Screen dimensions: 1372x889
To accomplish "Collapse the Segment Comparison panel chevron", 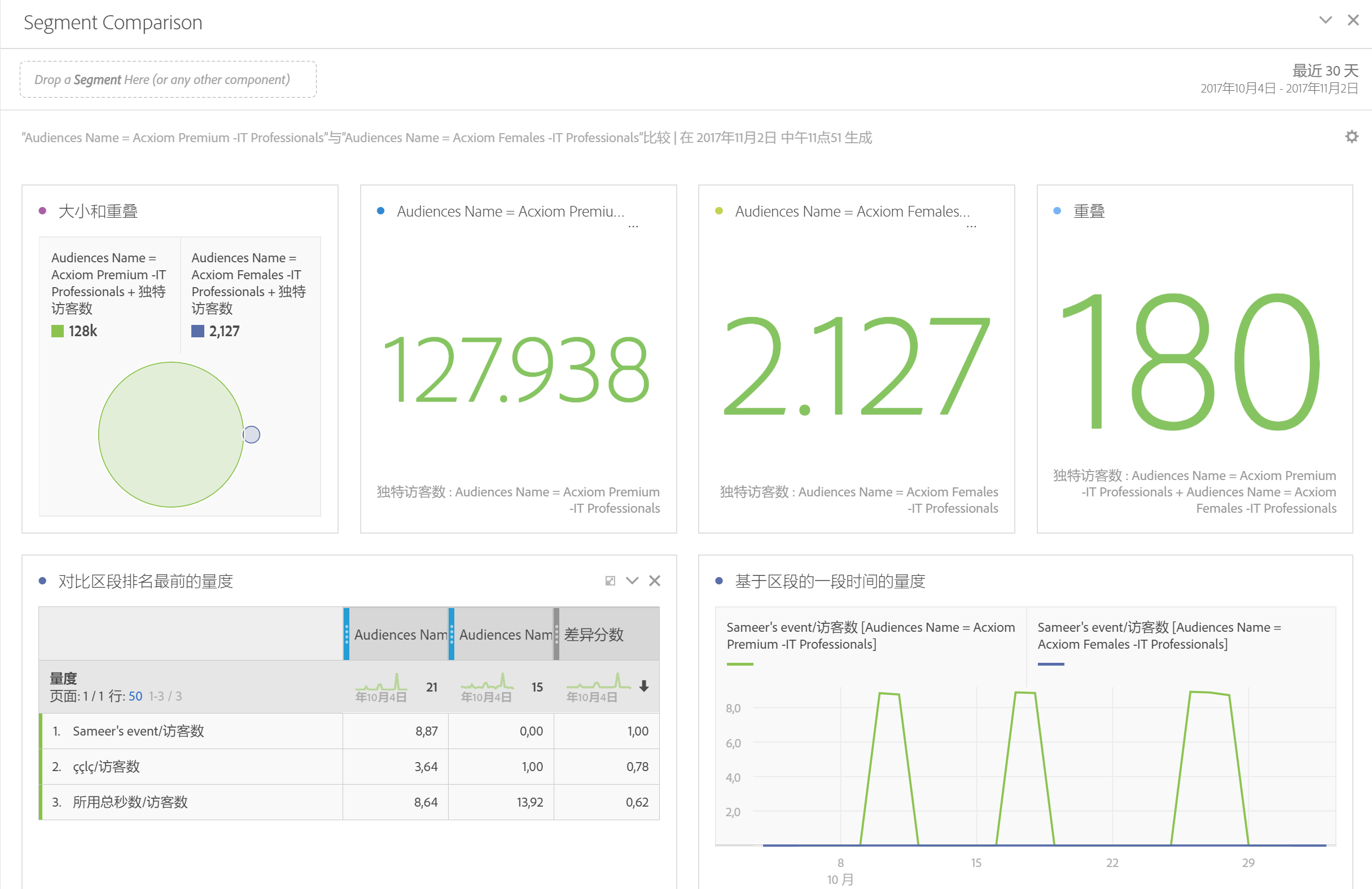I will [1325, 20].
